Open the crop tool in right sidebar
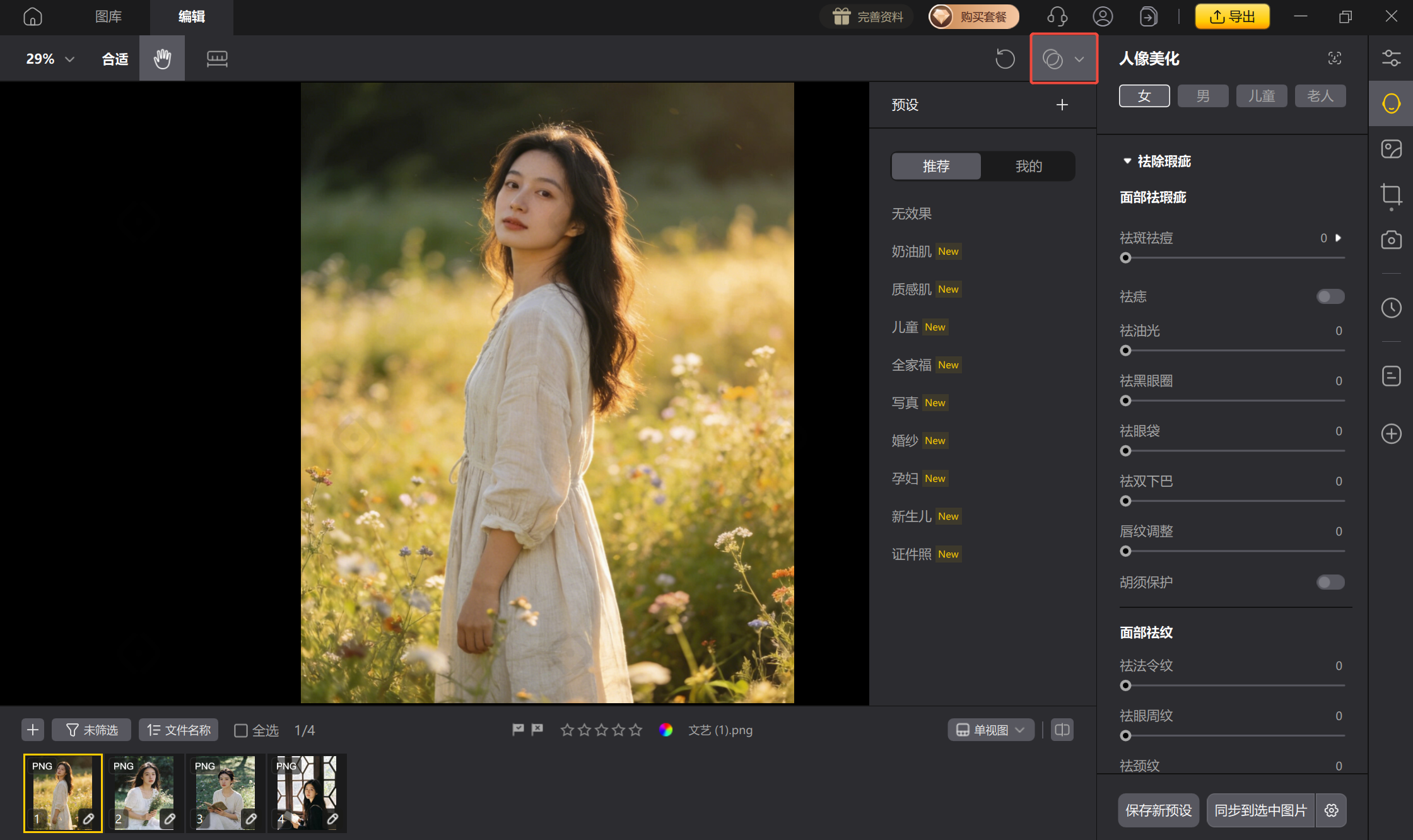1413x840 pixels. [x=1391, y=195]
